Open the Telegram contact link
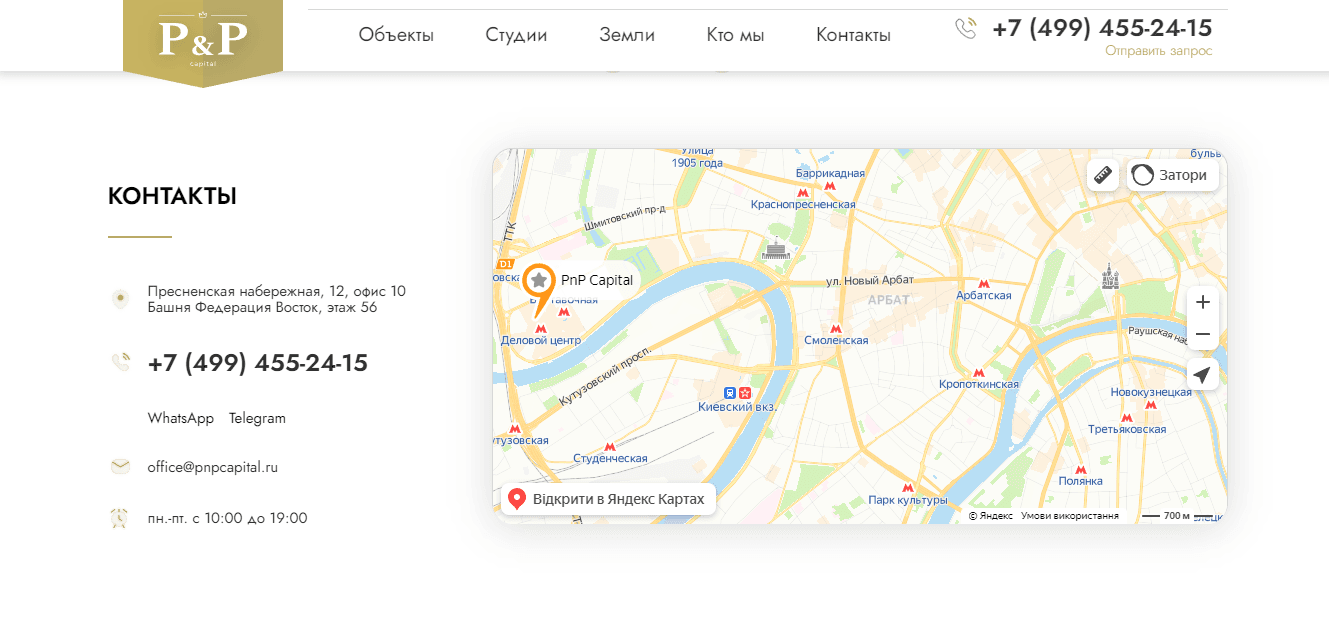The width and height of the screenshot is (1329, 619). (257, 418)
